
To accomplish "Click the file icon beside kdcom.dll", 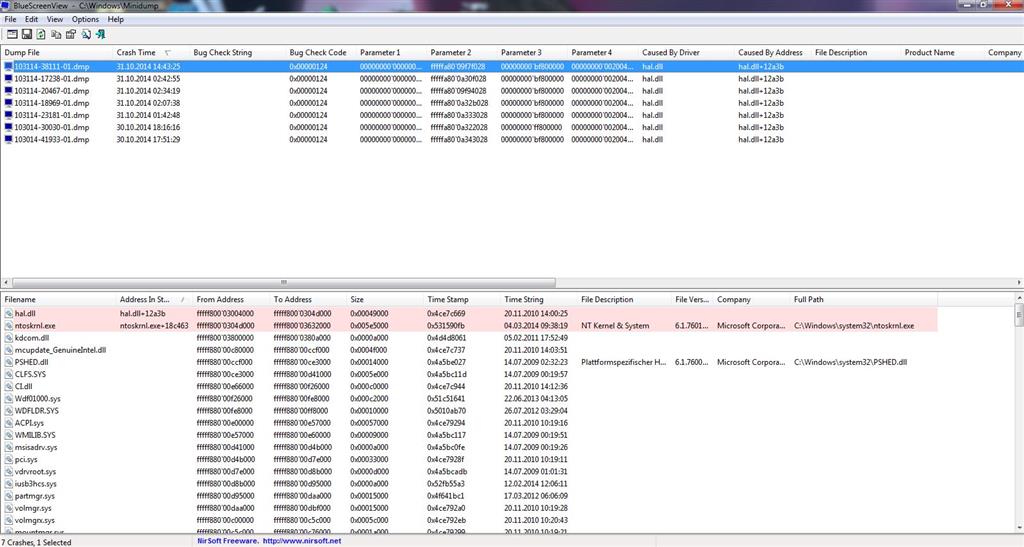I will 8,338.
